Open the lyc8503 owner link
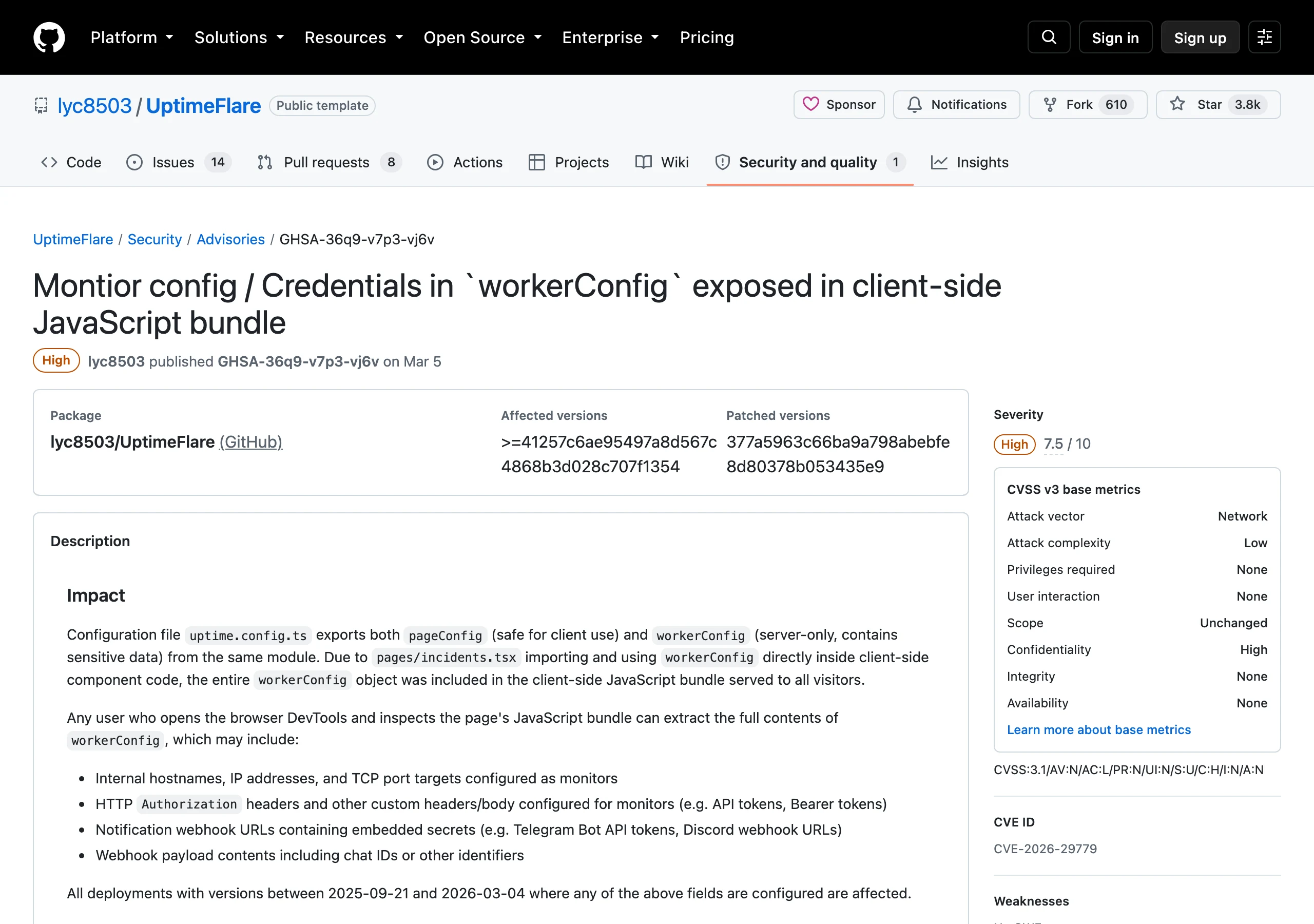The height and width of the screenshot is (924, 1314). tap(94, 106)
